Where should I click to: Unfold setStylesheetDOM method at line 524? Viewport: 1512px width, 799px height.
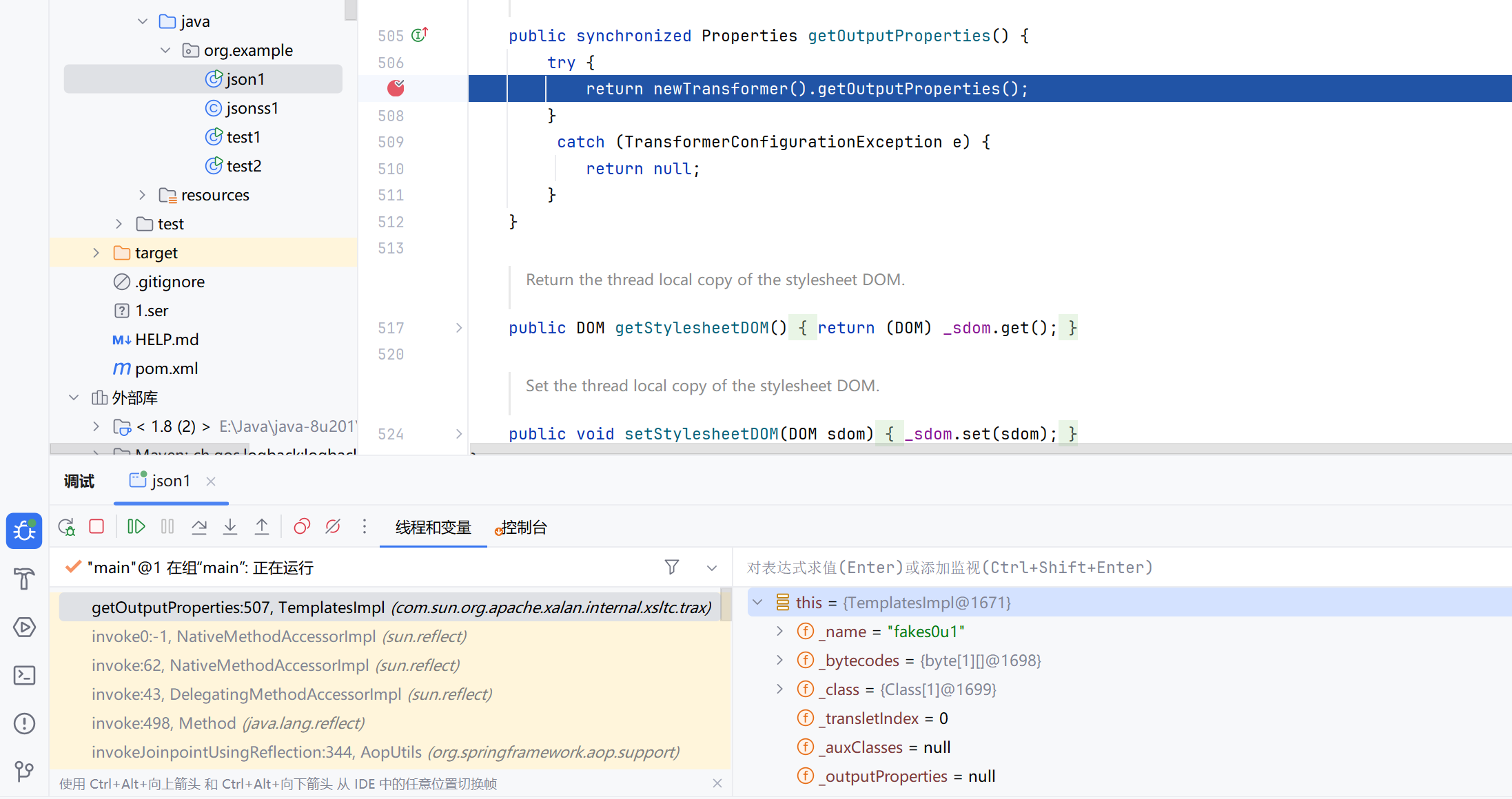coord(459,434)
